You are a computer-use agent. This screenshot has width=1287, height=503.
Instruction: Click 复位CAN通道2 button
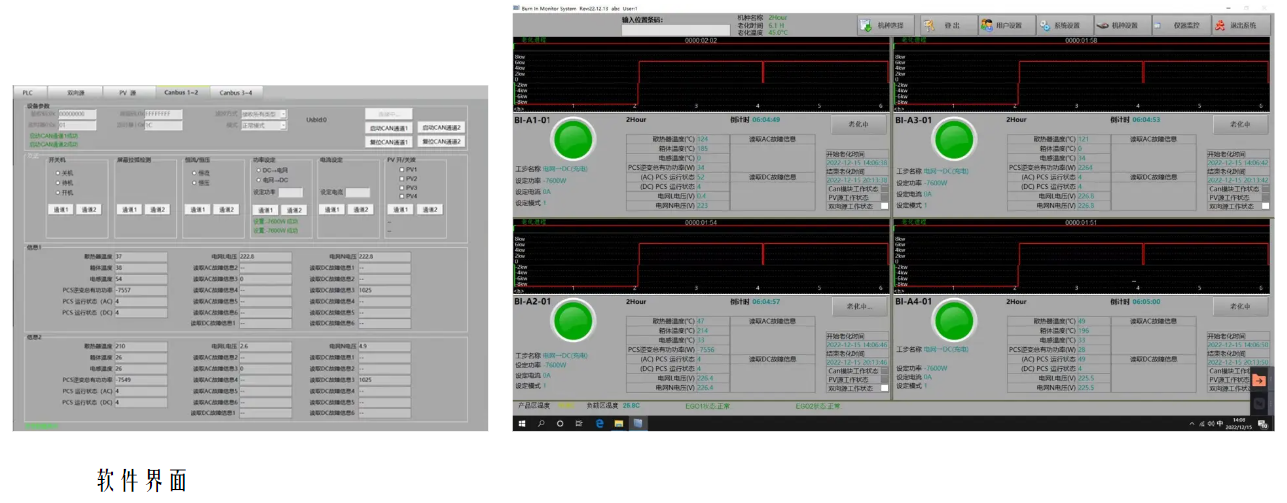pos(442,142)
